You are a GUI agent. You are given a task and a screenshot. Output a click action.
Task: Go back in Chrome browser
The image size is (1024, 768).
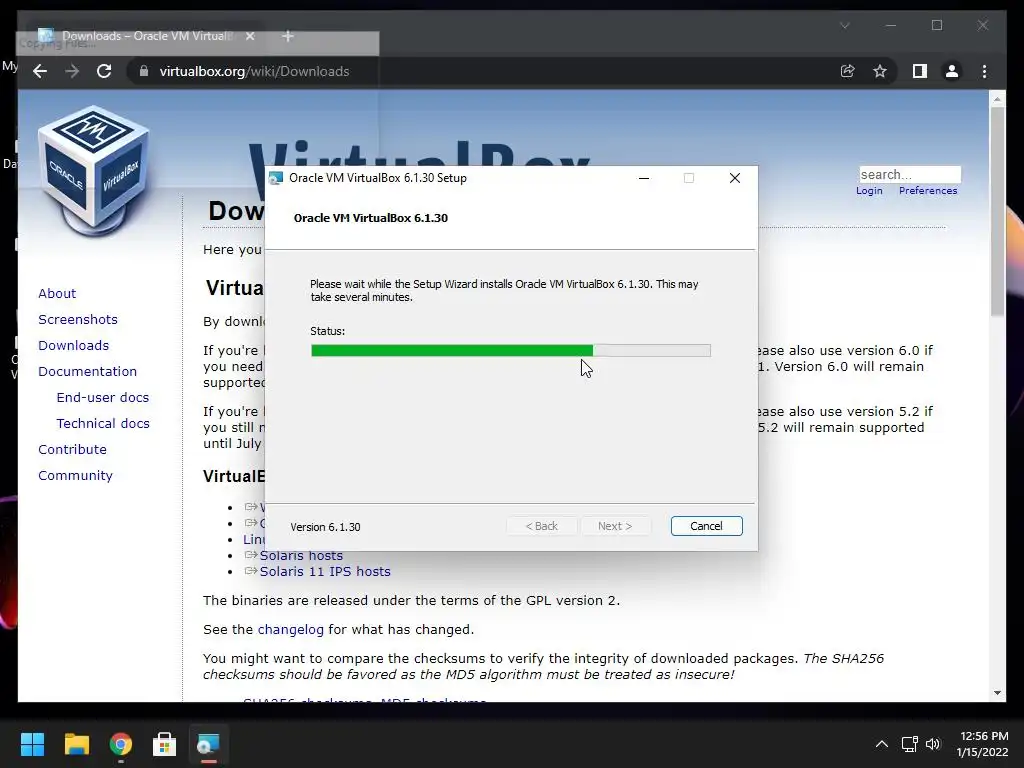40,71
